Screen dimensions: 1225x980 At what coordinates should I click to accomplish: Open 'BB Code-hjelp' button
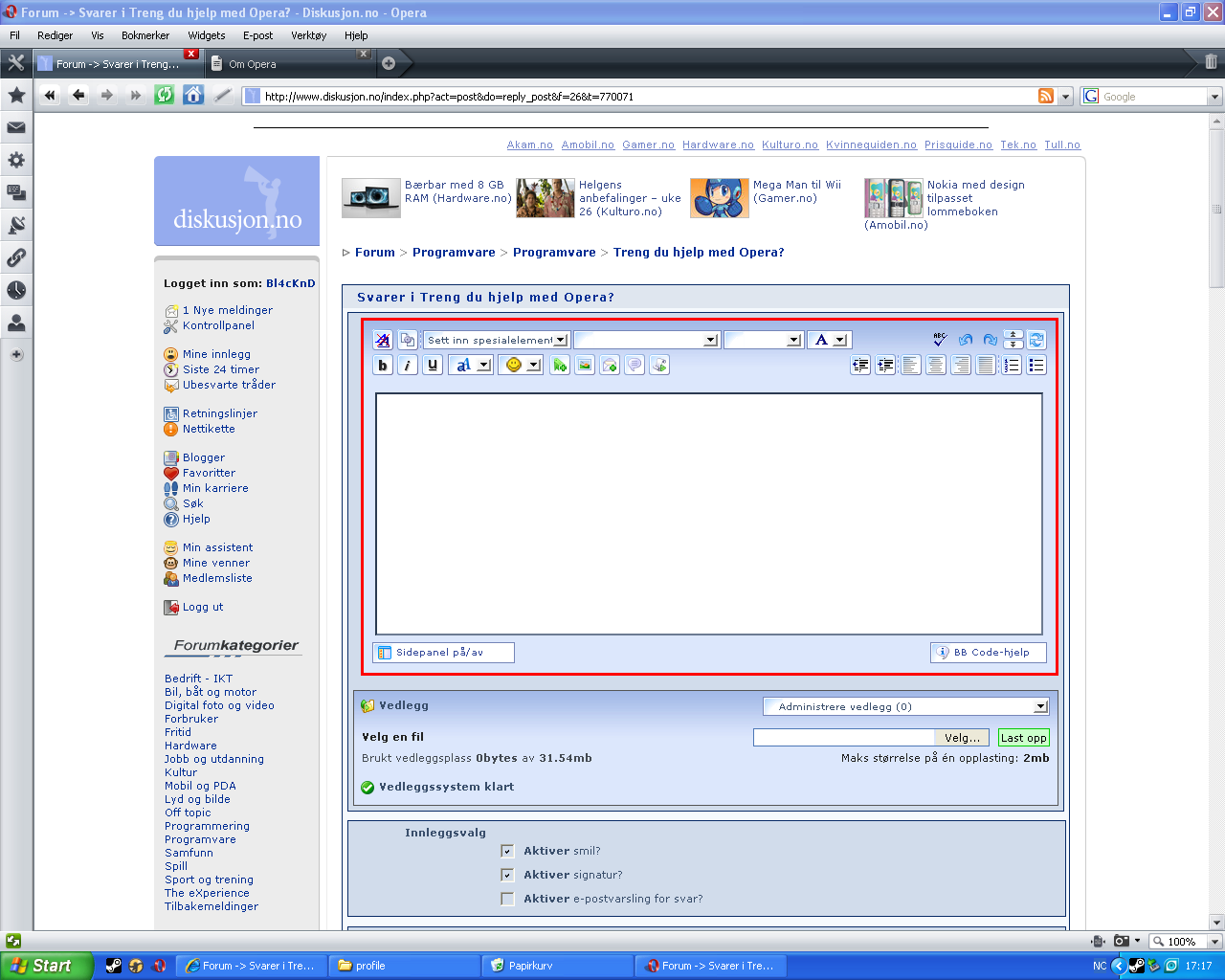[x=989, y=653]
